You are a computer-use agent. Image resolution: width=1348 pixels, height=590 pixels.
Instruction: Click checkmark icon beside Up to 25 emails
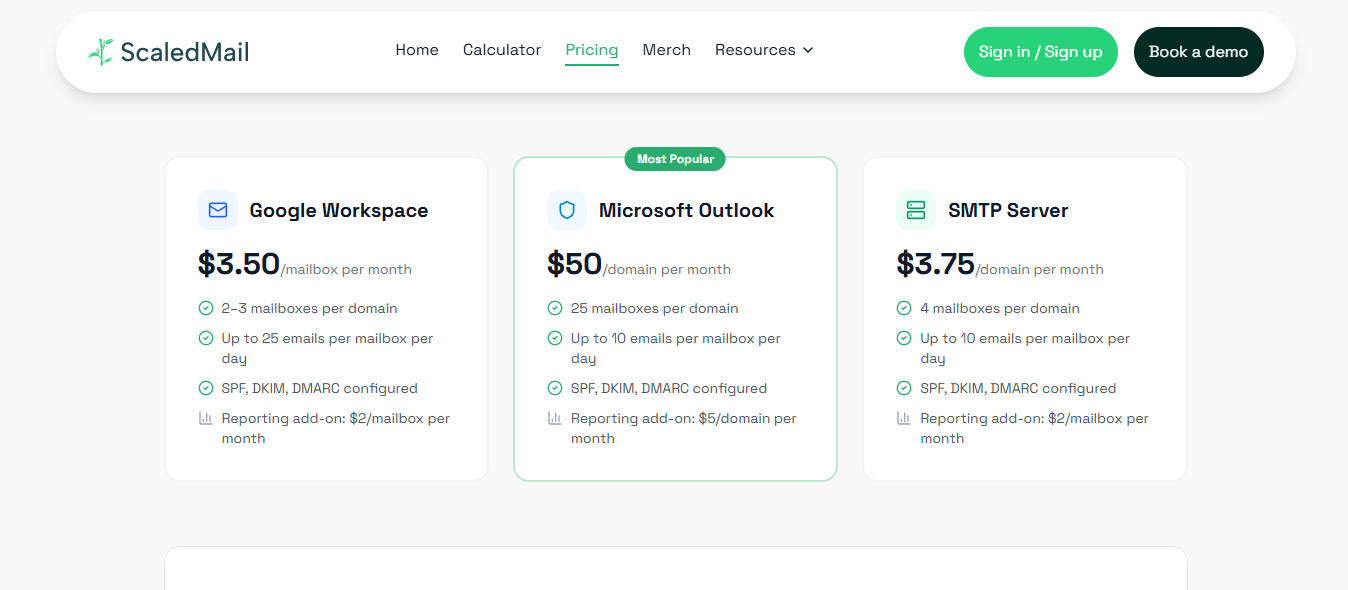(x=206, y=338)
